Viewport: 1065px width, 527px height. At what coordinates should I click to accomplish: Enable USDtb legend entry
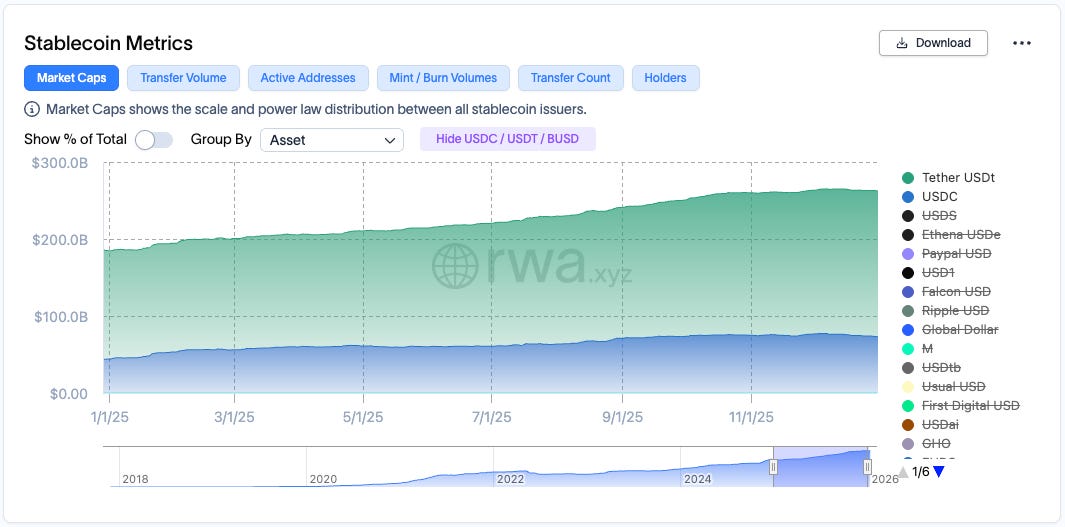[931, 368]
